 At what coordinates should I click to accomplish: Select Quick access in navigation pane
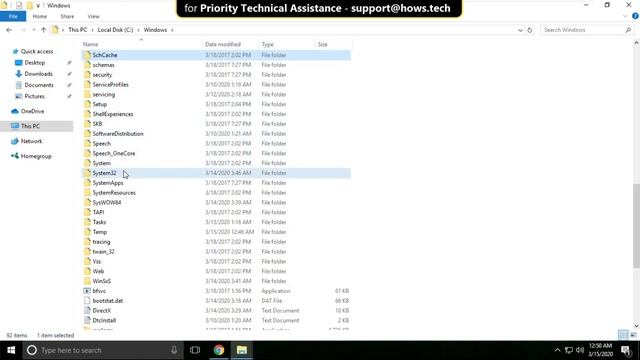[37, 51]
